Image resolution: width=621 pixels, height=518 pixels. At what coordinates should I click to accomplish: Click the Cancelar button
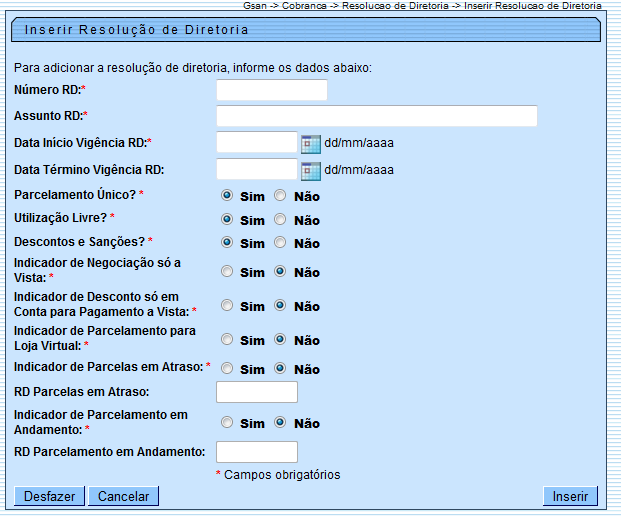[124, 497]
